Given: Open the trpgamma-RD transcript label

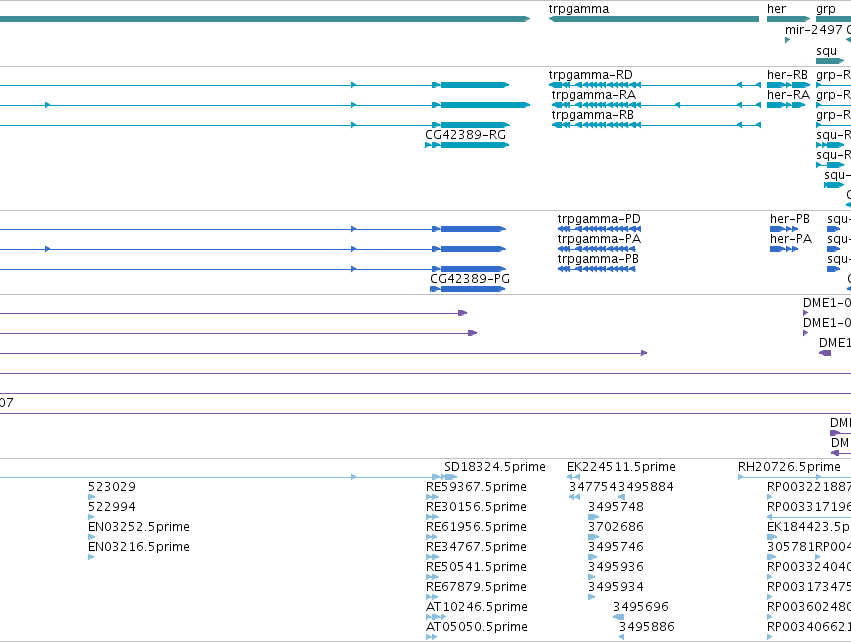Looking at the screenshot, I should (590, 75).
